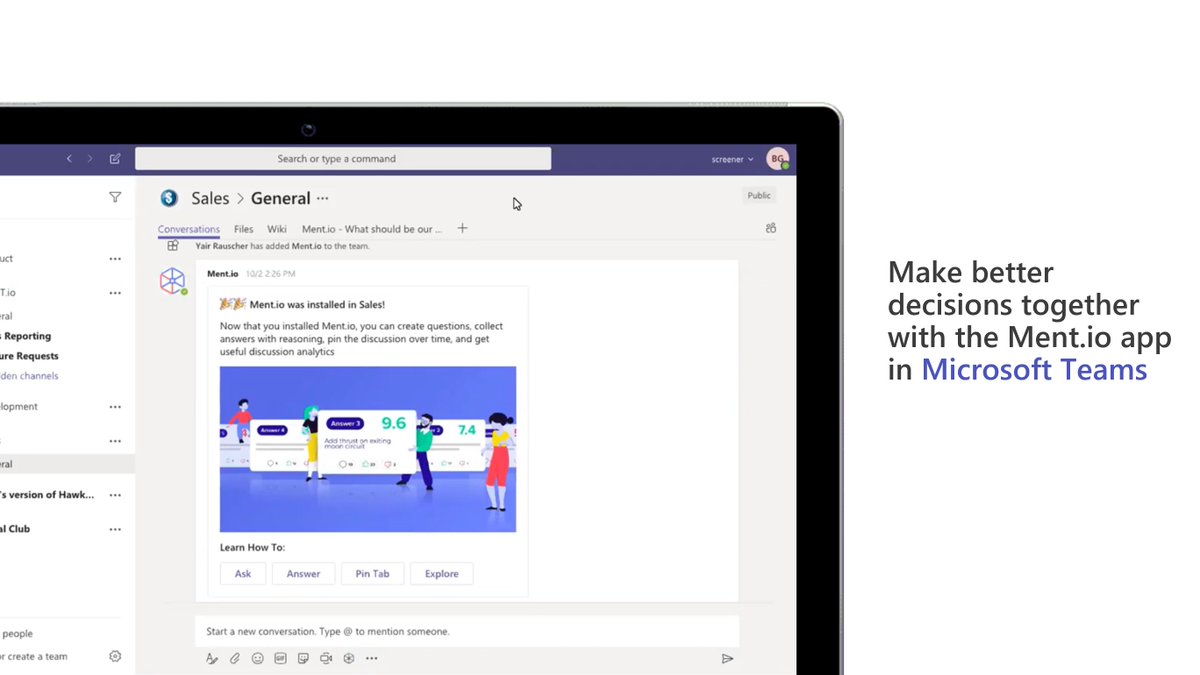Click the 'Sales' breadcrumb text
The width and height of the screenshot is (1200, 675).
(210, 198)
